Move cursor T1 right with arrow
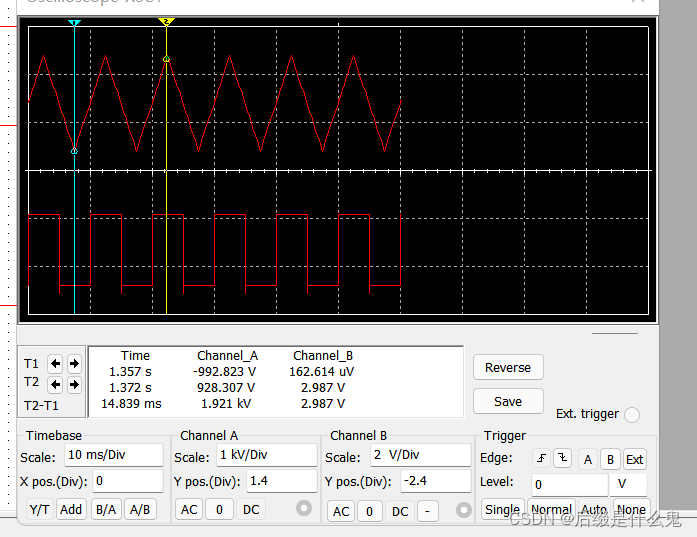 74,364
